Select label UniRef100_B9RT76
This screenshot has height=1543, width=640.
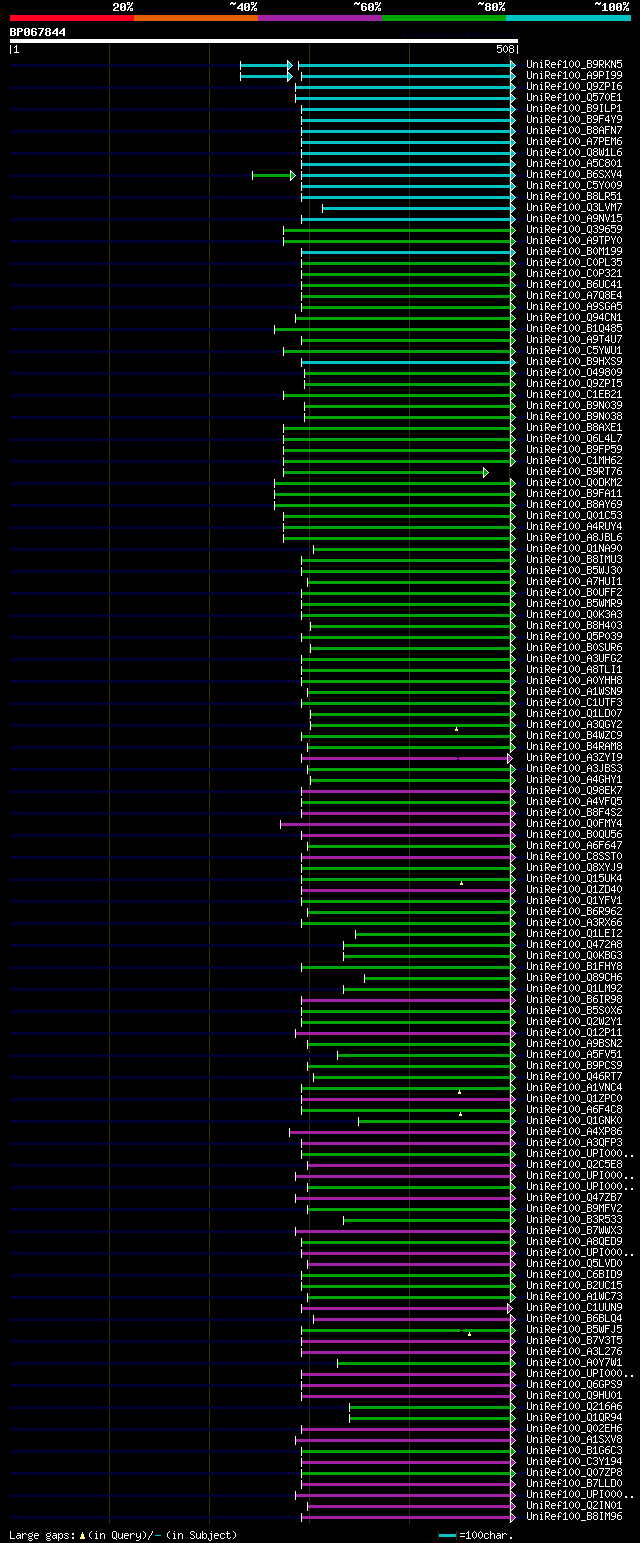point(574,471)
